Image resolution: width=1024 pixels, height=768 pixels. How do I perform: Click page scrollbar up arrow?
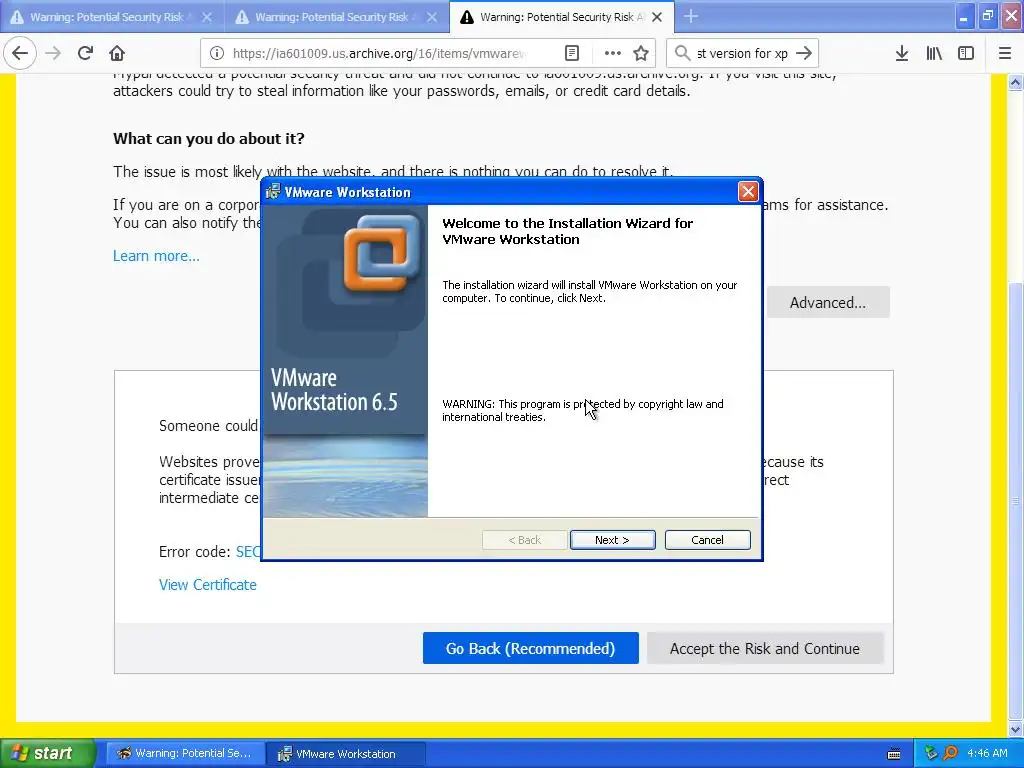click(1016, 82)
